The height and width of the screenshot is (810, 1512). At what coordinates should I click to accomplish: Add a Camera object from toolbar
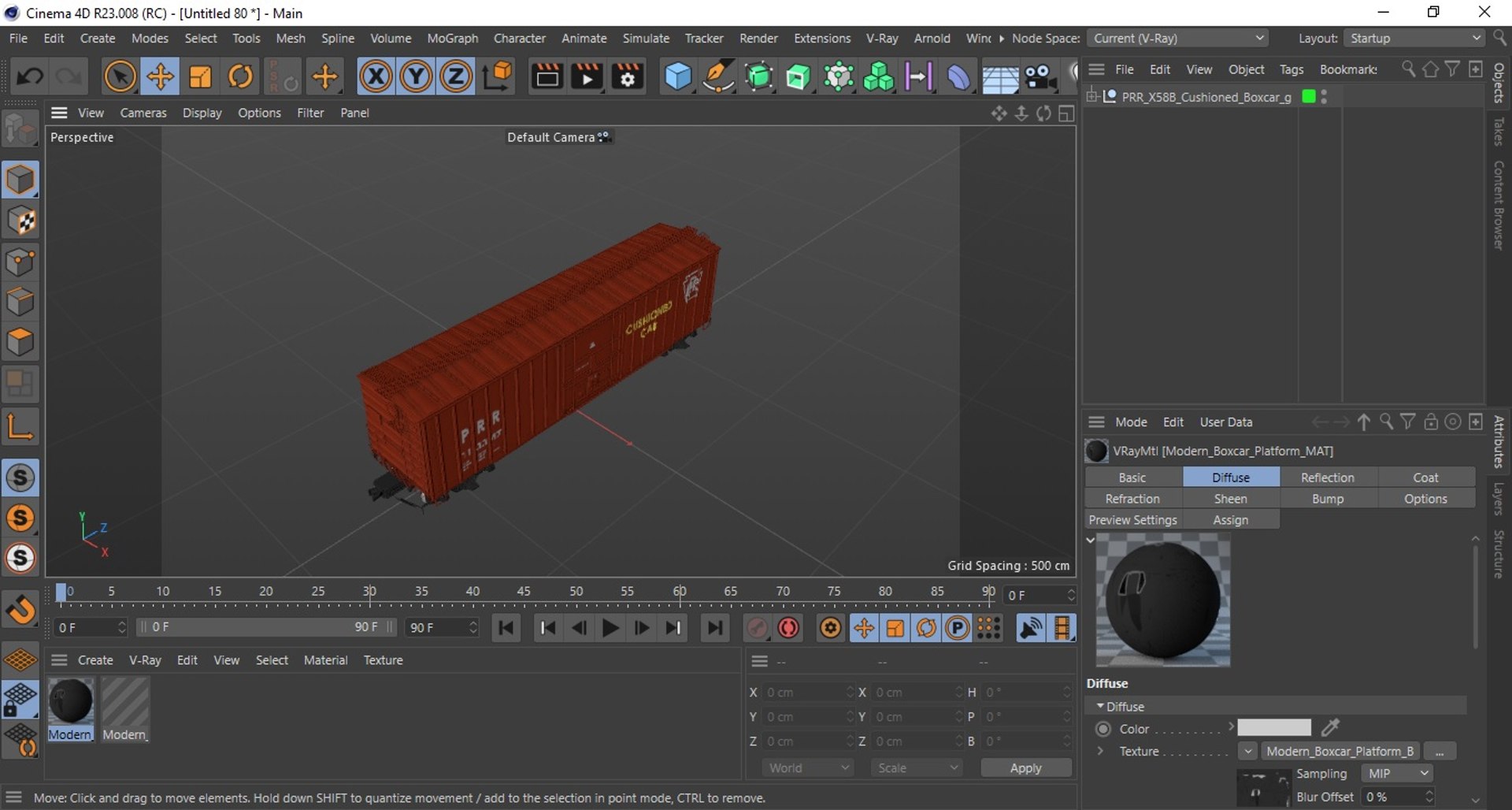pyautogui.click(x=1040, y=76)
